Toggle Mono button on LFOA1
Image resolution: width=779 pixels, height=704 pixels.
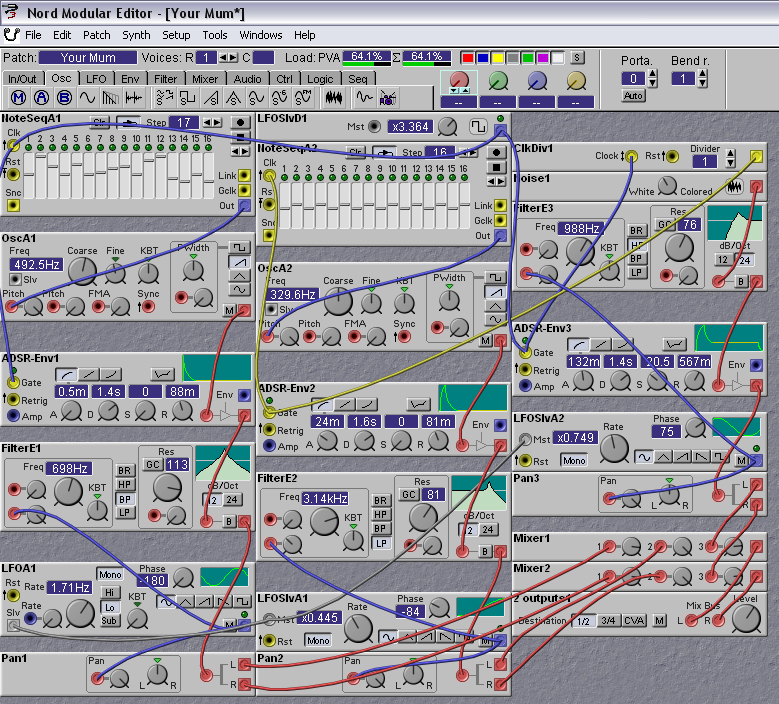point(110,575)
